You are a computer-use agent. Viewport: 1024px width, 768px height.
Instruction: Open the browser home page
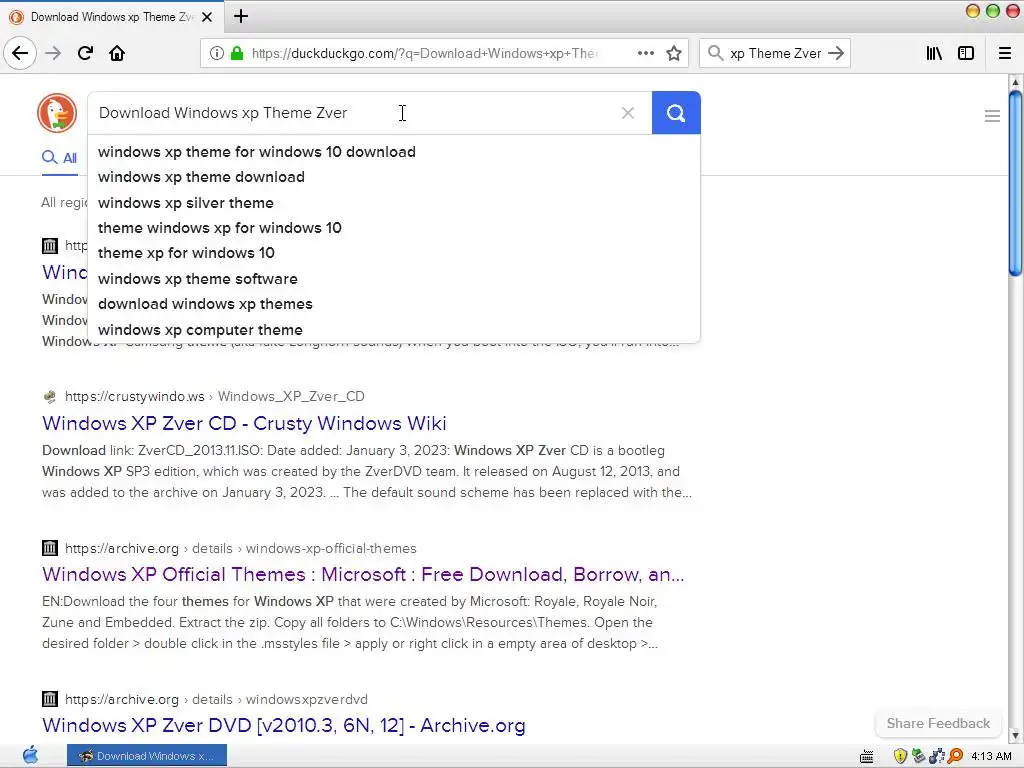point(117,53)
